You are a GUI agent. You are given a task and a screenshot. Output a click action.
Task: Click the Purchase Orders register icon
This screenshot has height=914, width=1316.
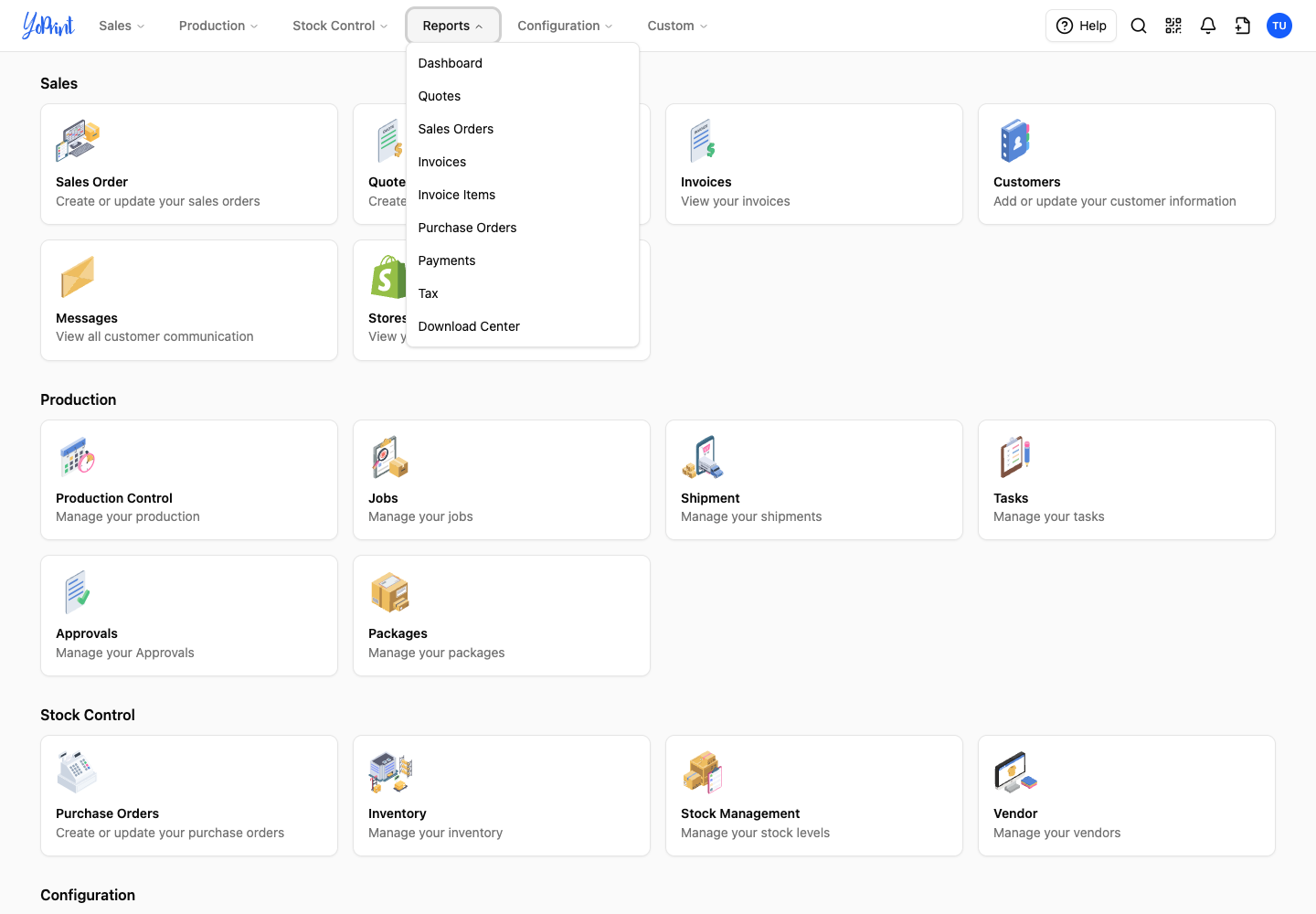[x=78, y=772]
